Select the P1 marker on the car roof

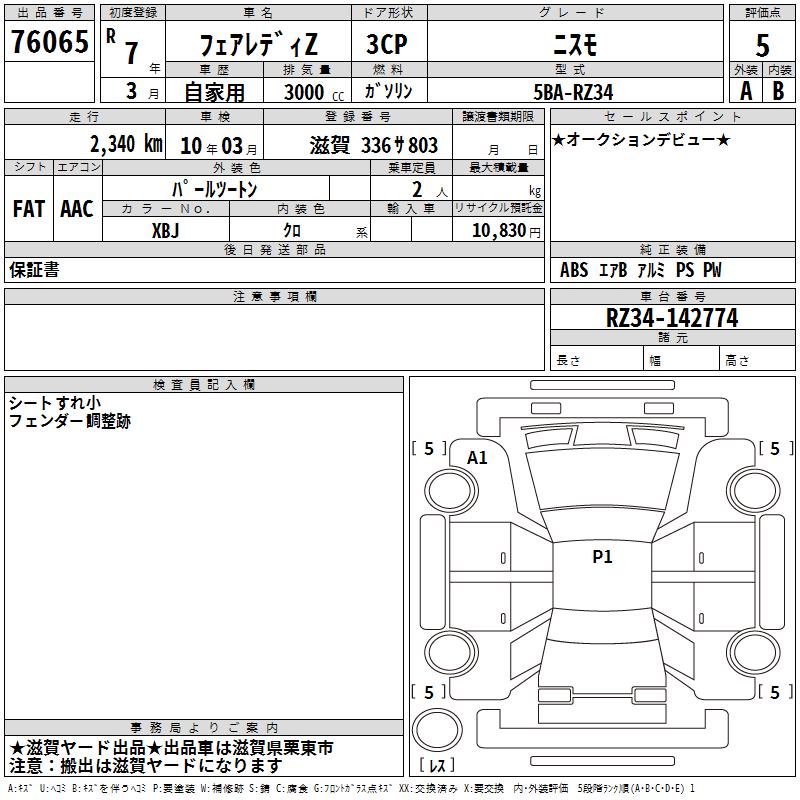click(602, 557)
